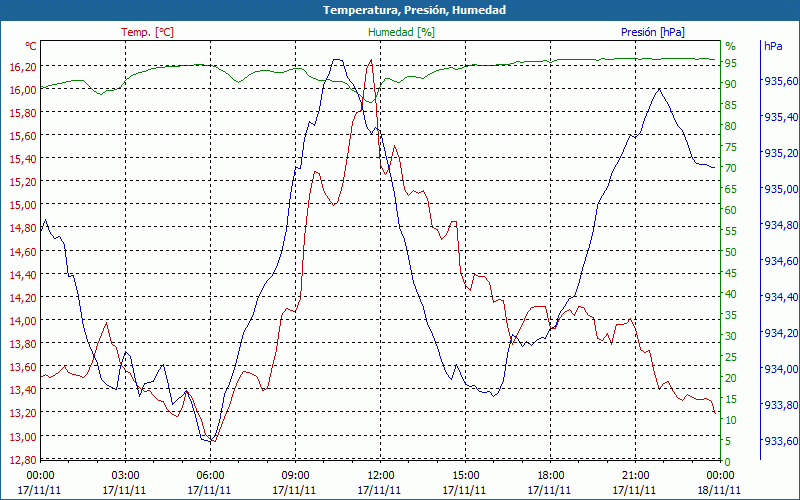Click the 15 humidity axis value
The image size is (800, 500).
(x=731, y=399)
